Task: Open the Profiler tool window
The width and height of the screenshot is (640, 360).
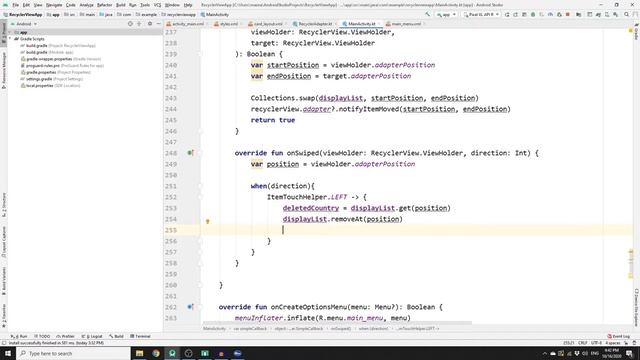Action: point(65,336)
